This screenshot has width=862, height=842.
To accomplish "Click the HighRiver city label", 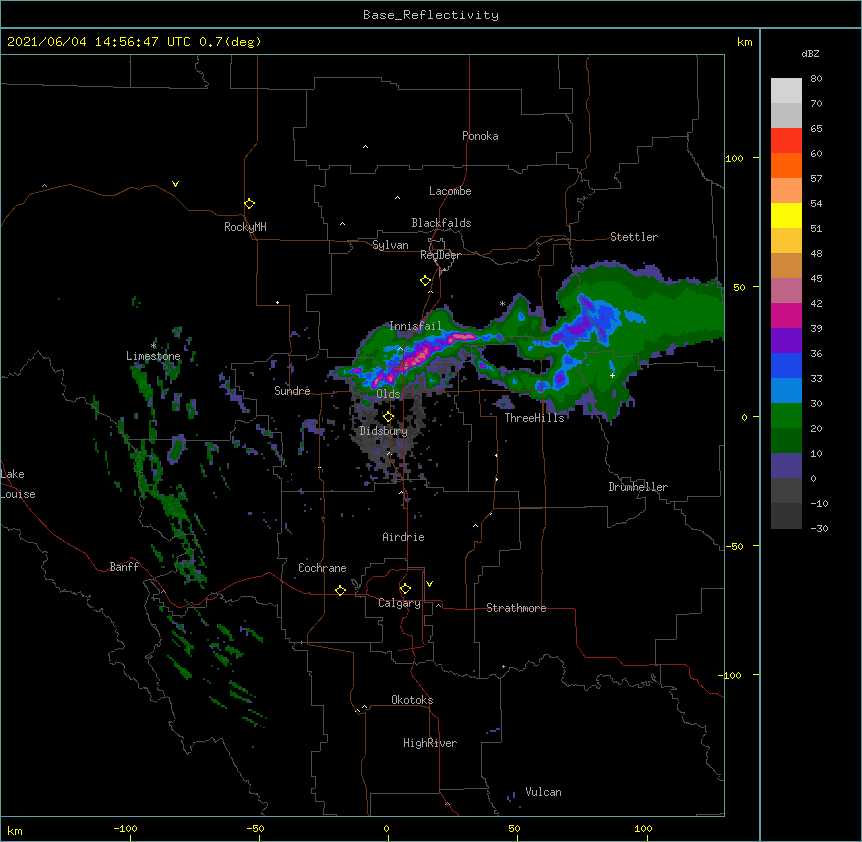I will tap(430, 743).
